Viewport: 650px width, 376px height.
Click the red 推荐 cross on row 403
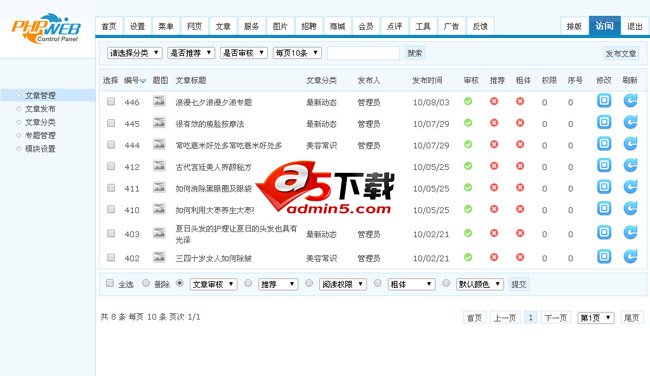coord(494,233)
